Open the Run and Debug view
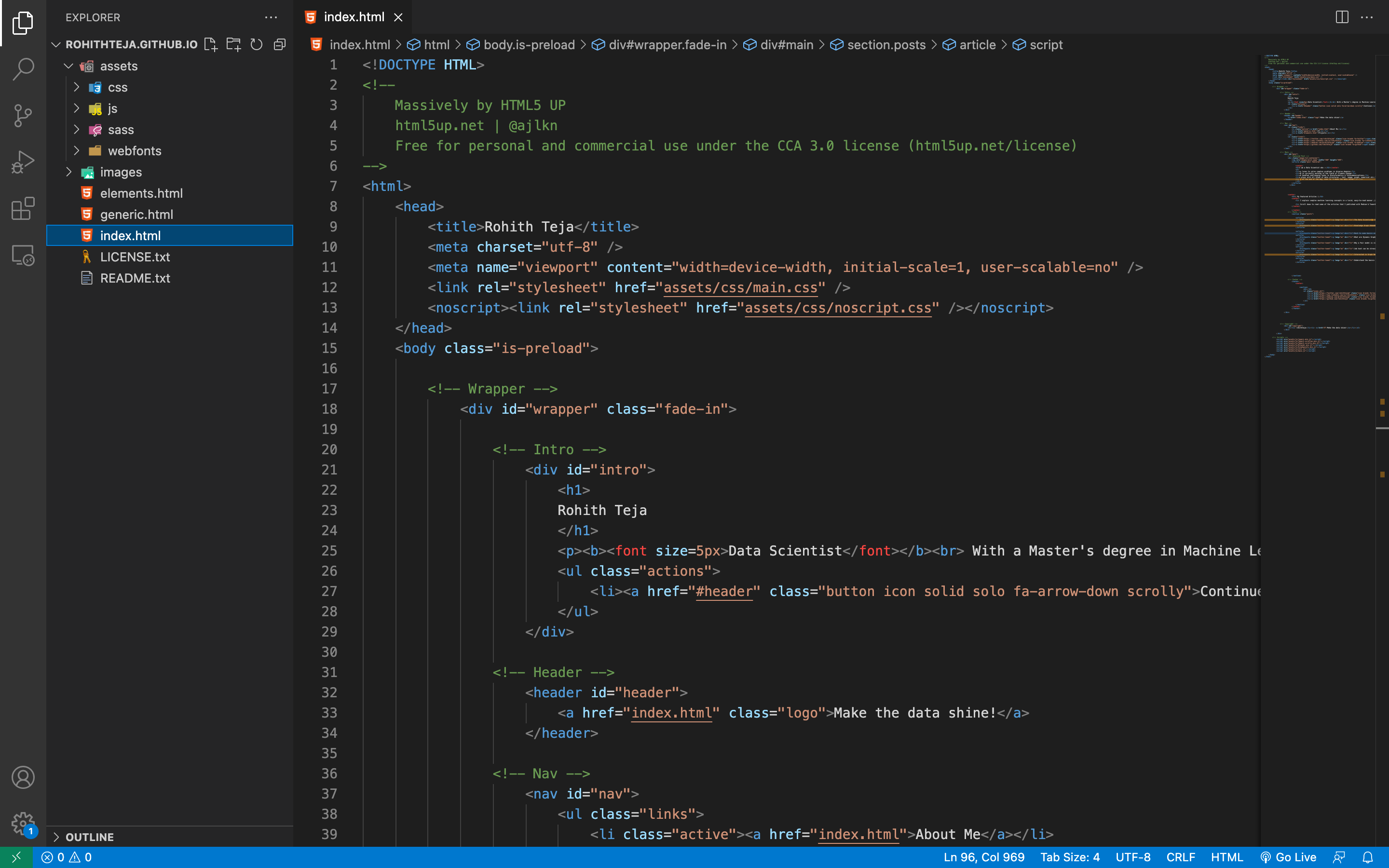 point(23,163)
